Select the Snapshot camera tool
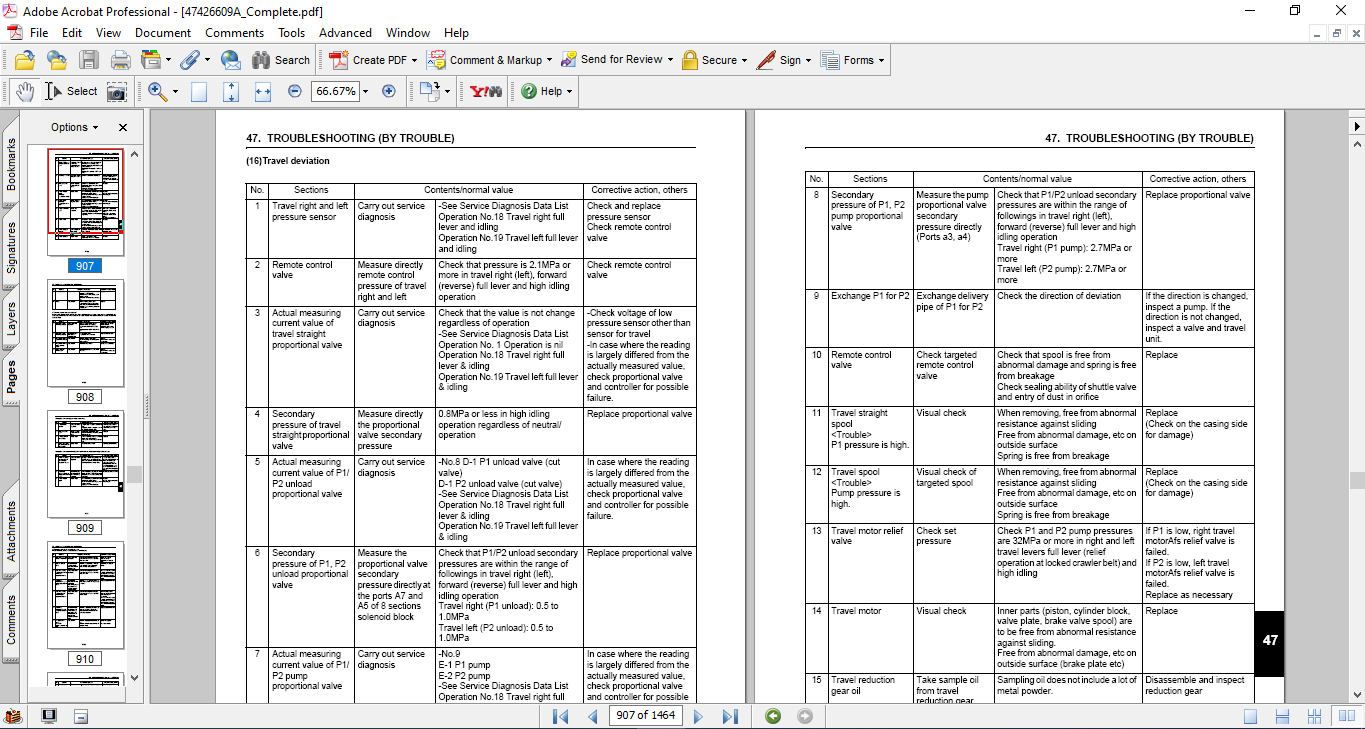This screenshot has width=1365, height=729. [x=117, y=92]
